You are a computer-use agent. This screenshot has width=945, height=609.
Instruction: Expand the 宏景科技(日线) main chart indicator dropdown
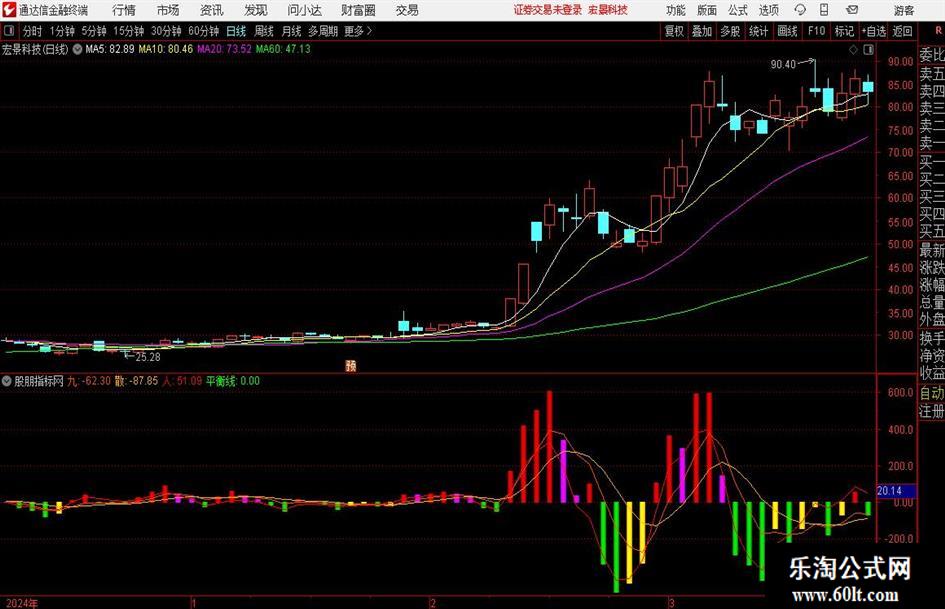[77, 49]
